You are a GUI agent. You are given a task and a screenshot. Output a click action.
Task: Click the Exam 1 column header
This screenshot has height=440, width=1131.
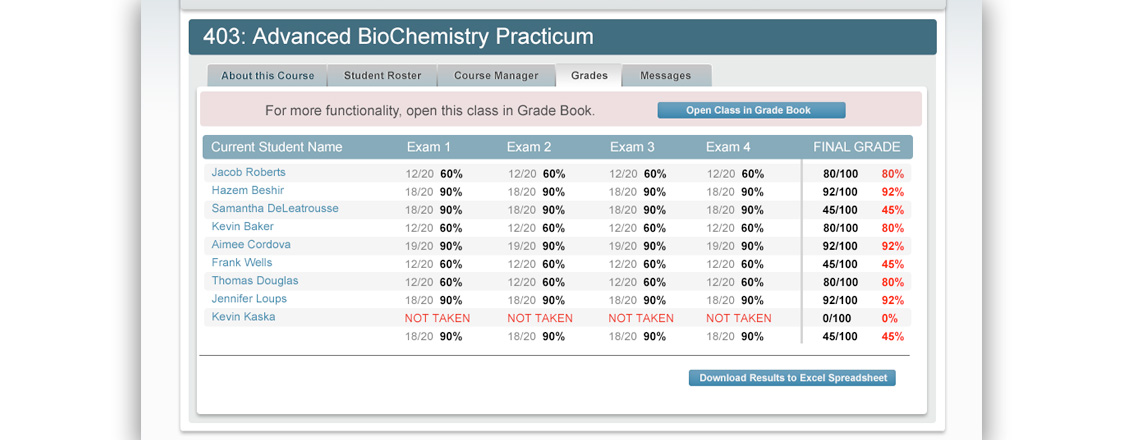[x=428, y=147]
